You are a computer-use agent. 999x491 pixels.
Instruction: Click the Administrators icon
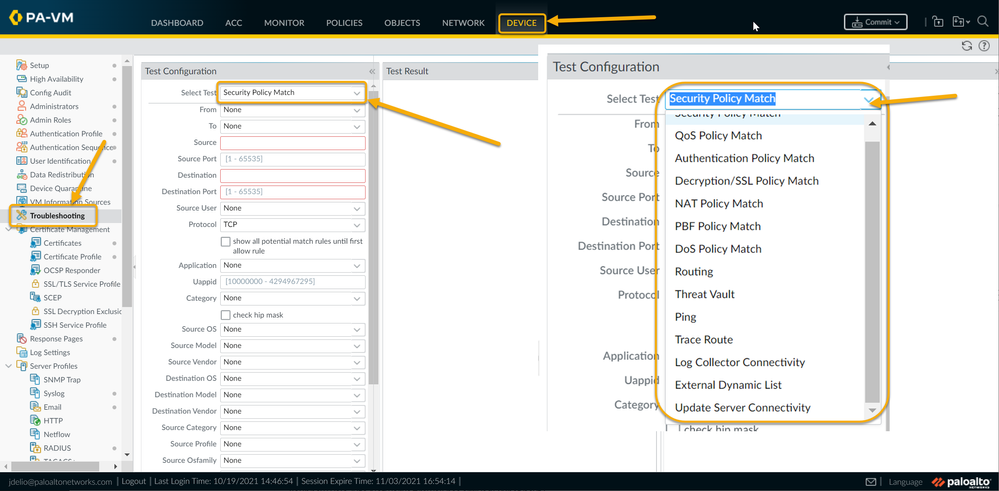tap(22, 106)
